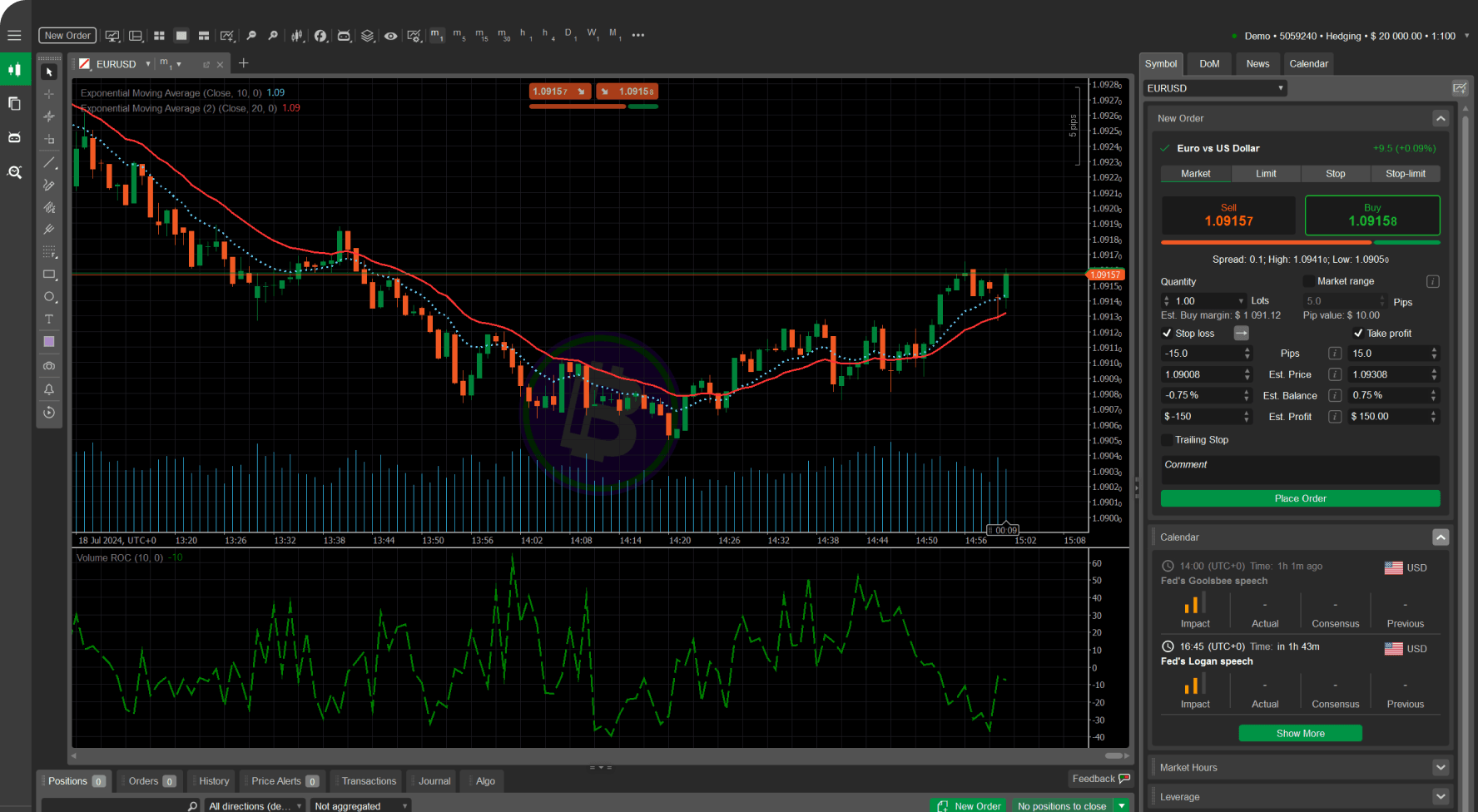This screenshot has width=1478, height=812.
Task: Open EURUSD symbol combo box in panel
Action: point(1215,88)
